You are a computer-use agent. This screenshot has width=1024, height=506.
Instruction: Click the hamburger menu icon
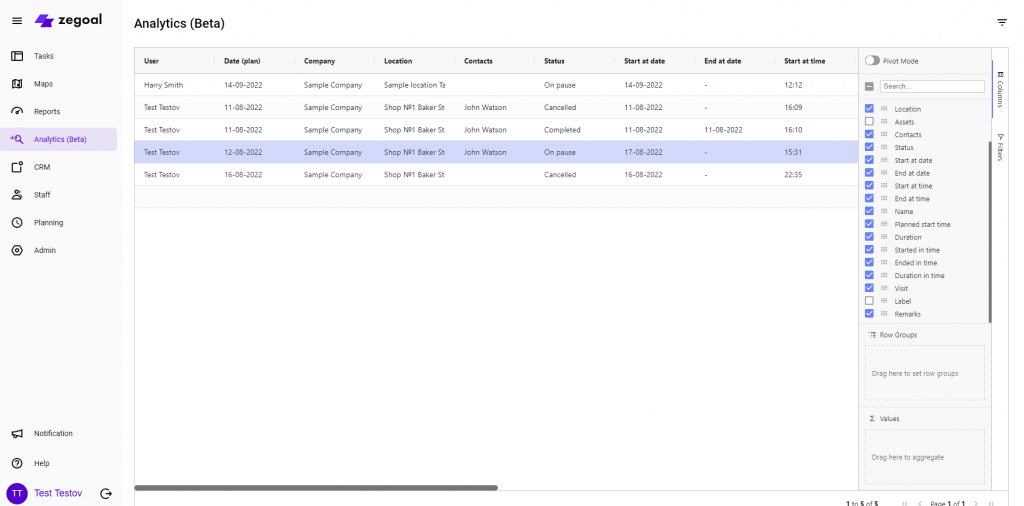[17, 21]
